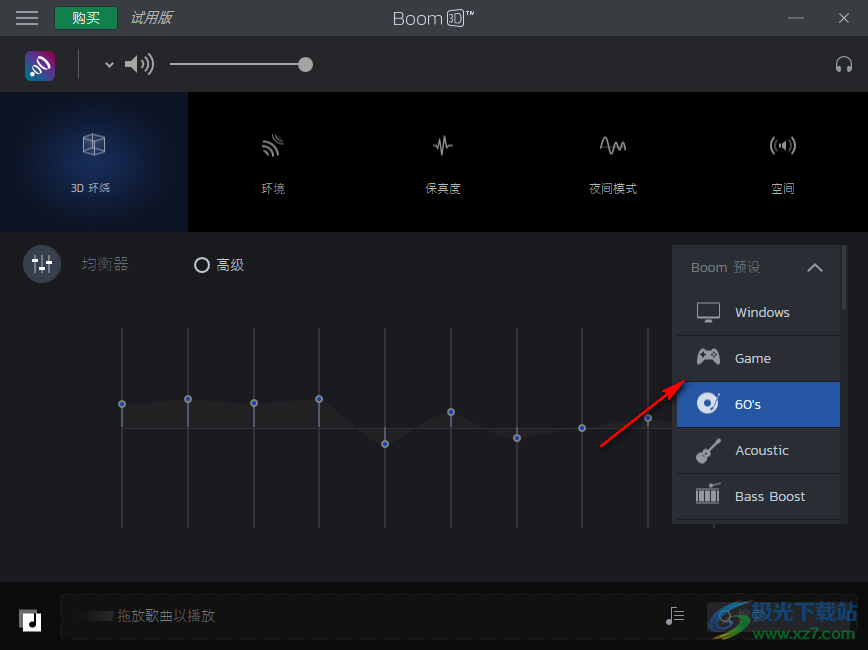Choose the Windows preset
The image size is (868, 650).
(x=758, y=312)
